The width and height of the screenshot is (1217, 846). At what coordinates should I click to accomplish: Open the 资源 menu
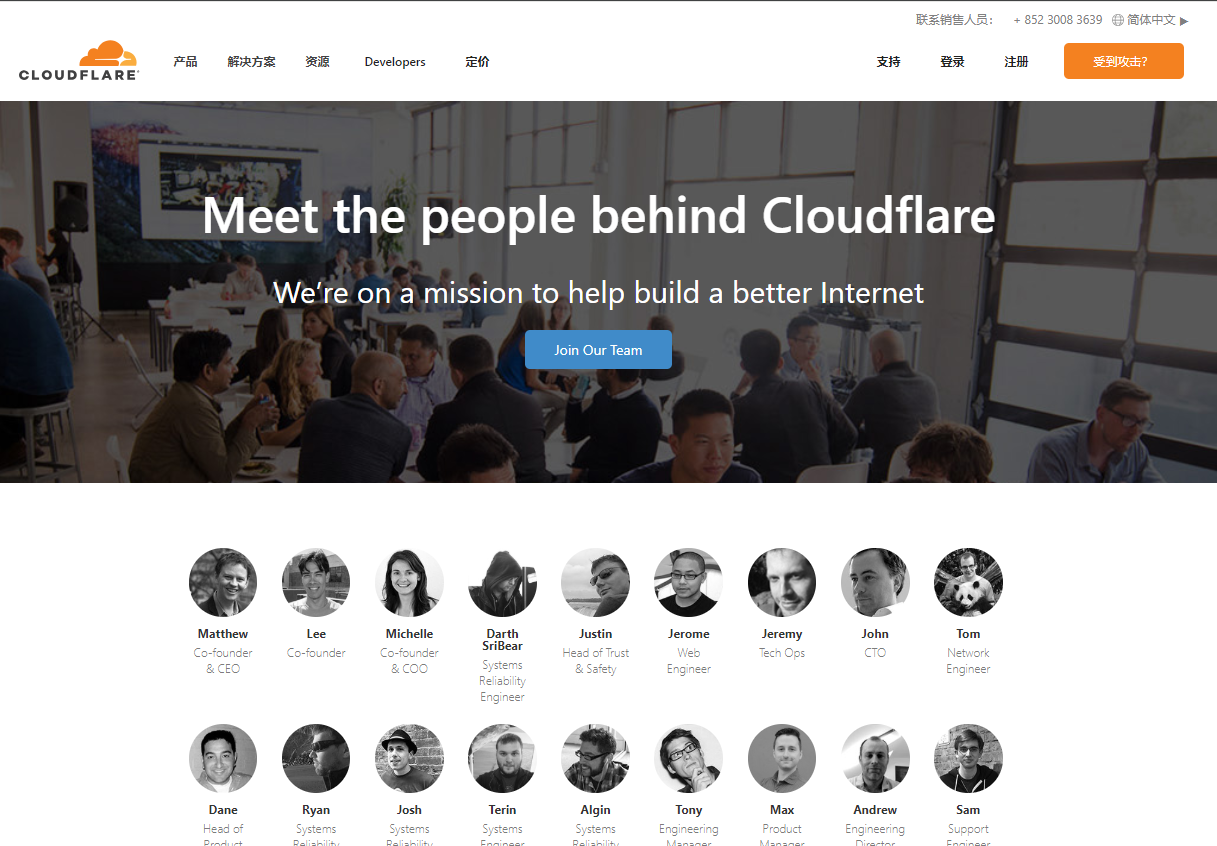(317, 62)
